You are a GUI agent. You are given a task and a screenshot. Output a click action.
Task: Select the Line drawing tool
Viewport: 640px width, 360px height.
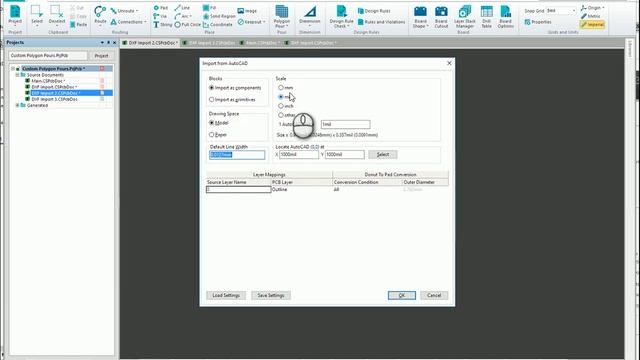(x=182, y=8)
